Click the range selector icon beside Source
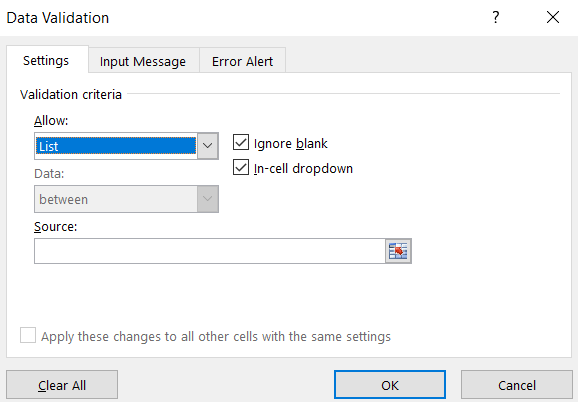The height and width of the screenshot is (402, 578). coord(398,251)
